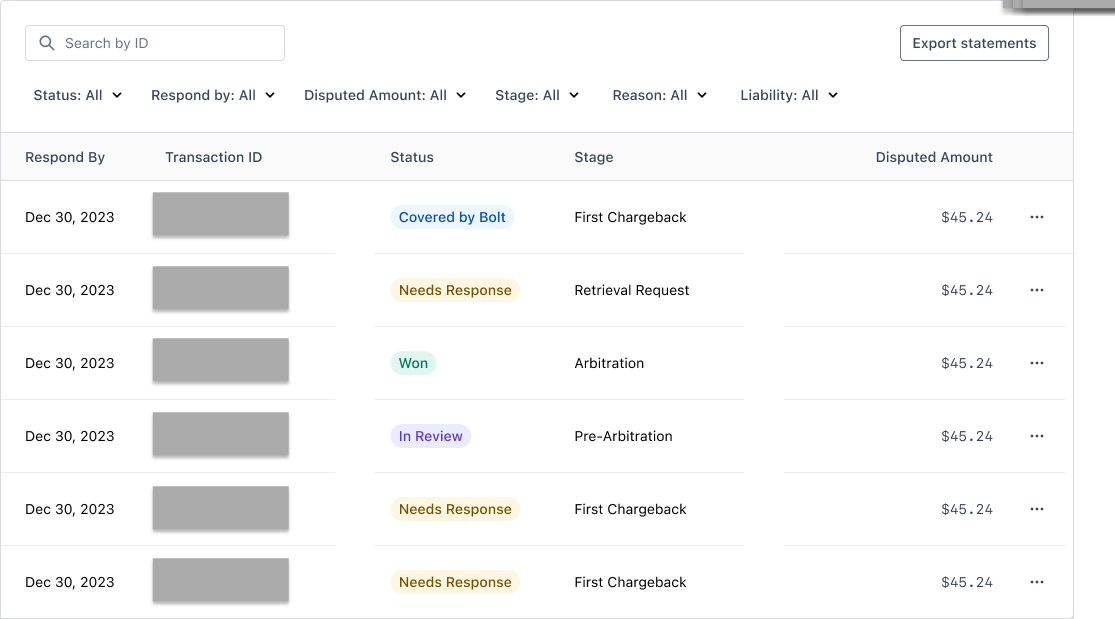Click $45.24 amount in the Arbitration row
1115x619 pixels.
pyautogui.click(x=966, y=364)
